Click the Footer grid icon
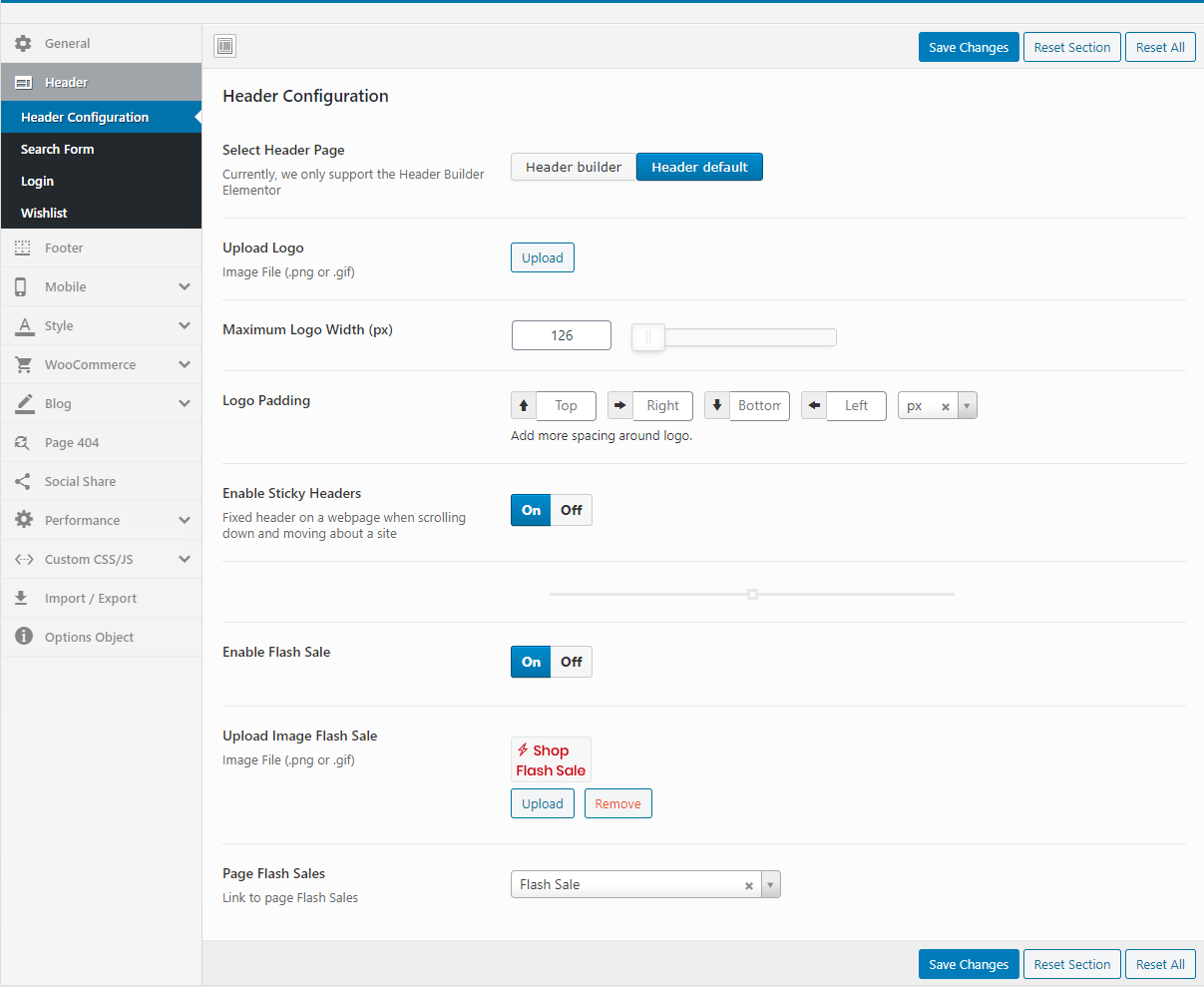 point(23,247)
